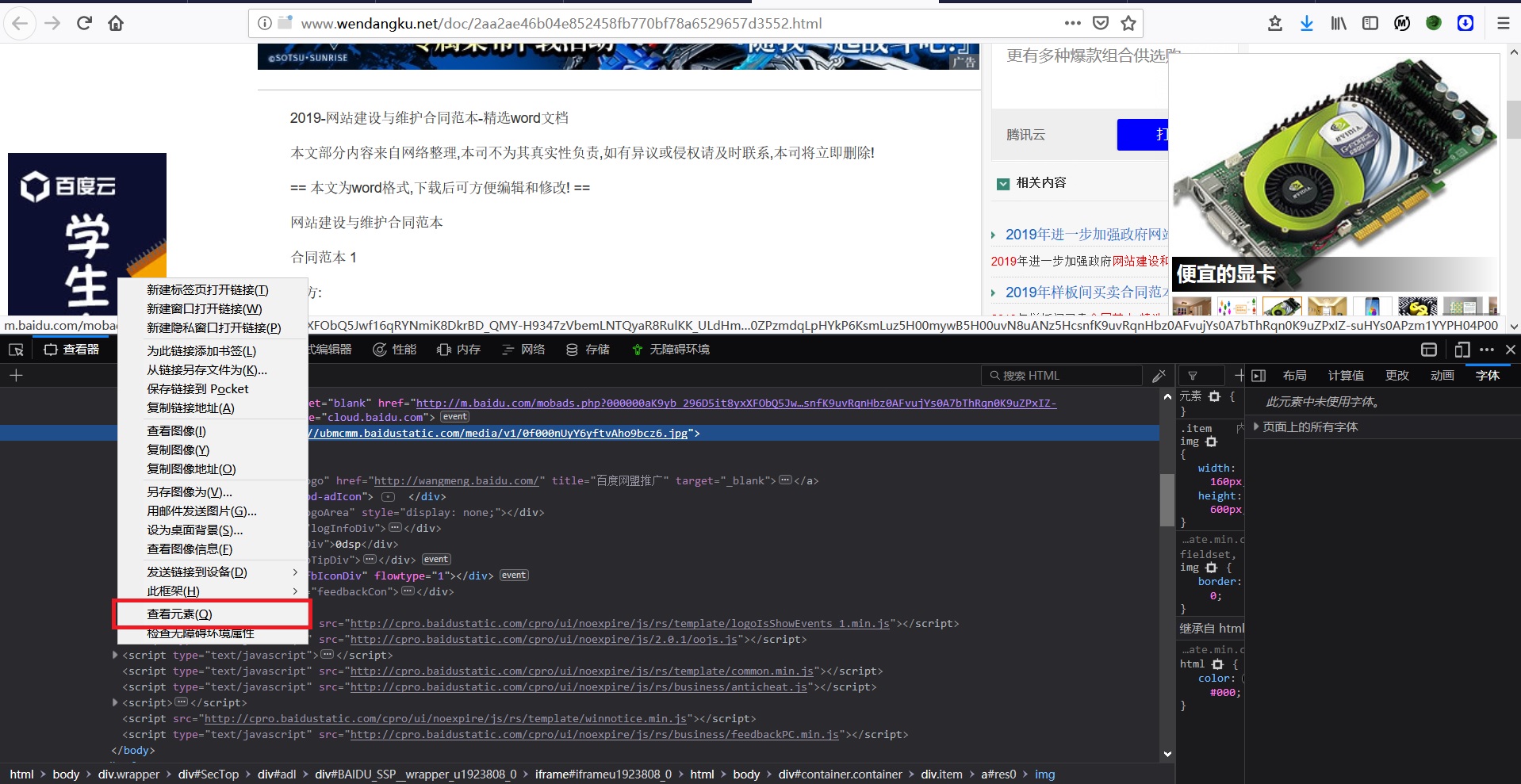Click the blue download extension icon

(1465, 23)
